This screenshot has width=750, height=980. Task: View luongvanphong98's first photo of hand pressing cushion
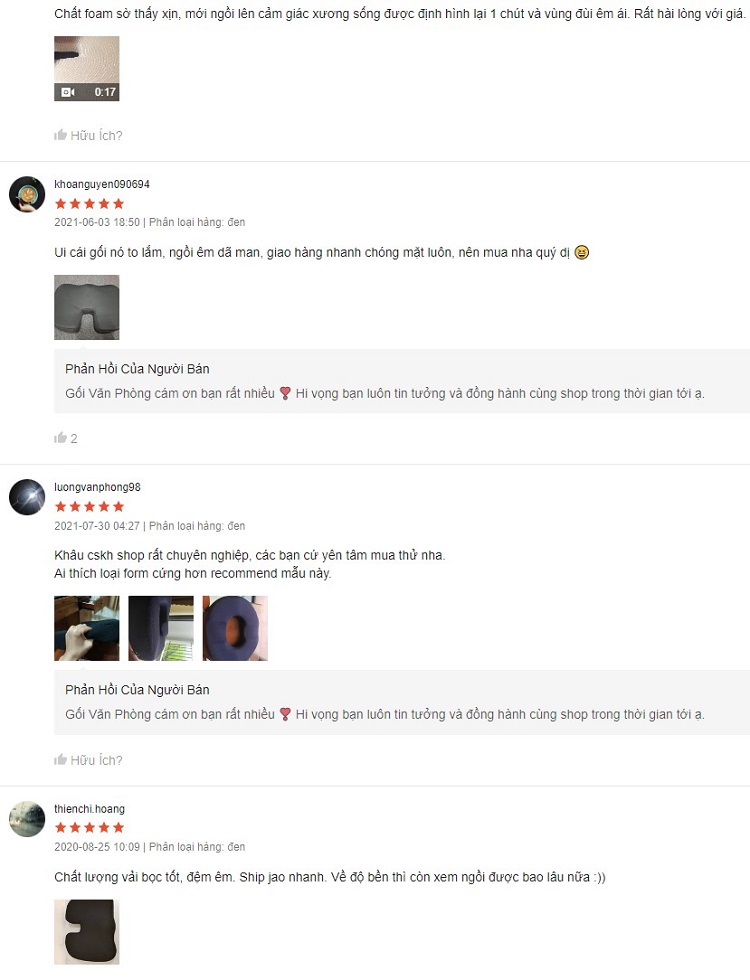coord(86,628)
